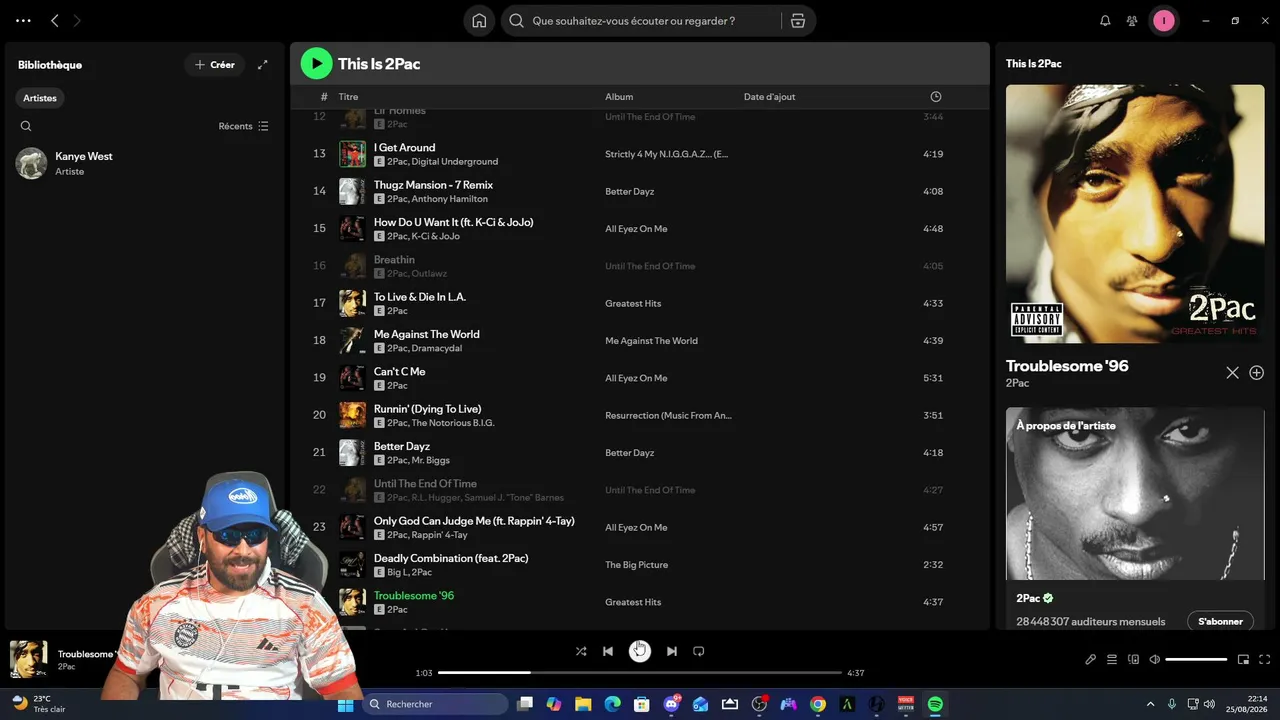This screenshot has height=720, width=1280.
Task: Open Discord from the taskbar
Action: click(671, 704)
